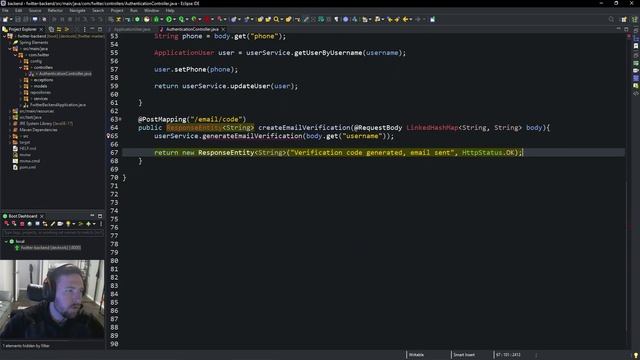
Task: Minimize the Project Explorer panel
Action: [92, 29]
